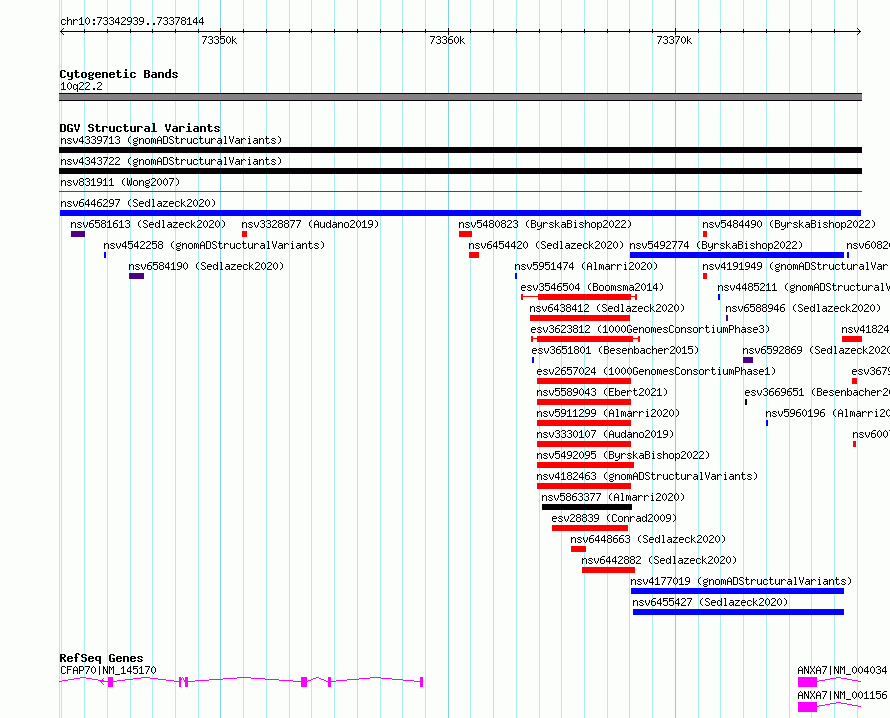Open CFAP70|NM_145170 gene label
Image resolution: width=890 pixels, height=718 pixels.
coord(108,670)
